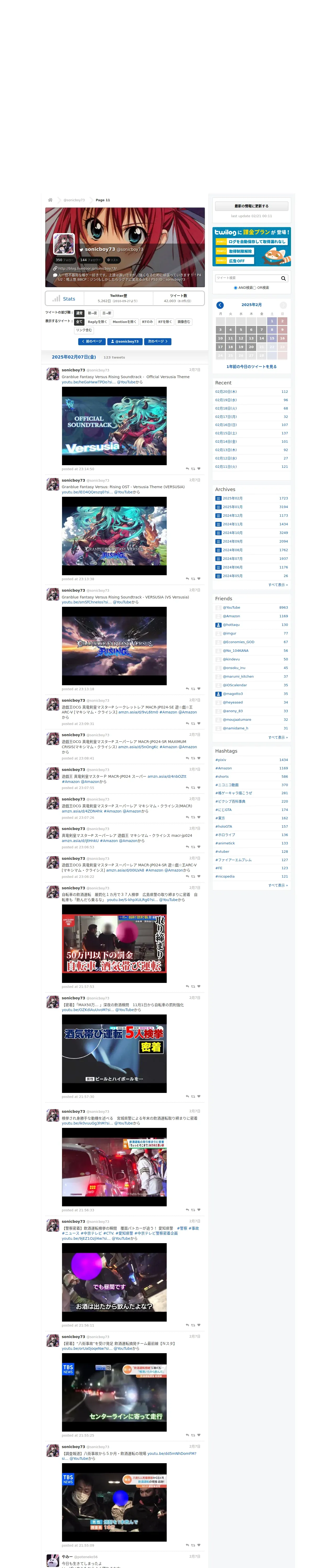This screenshot has height=1568, width=336.
Task: Click the @hottaqu friend avatar icon
Action: click(x=218, y=625)
